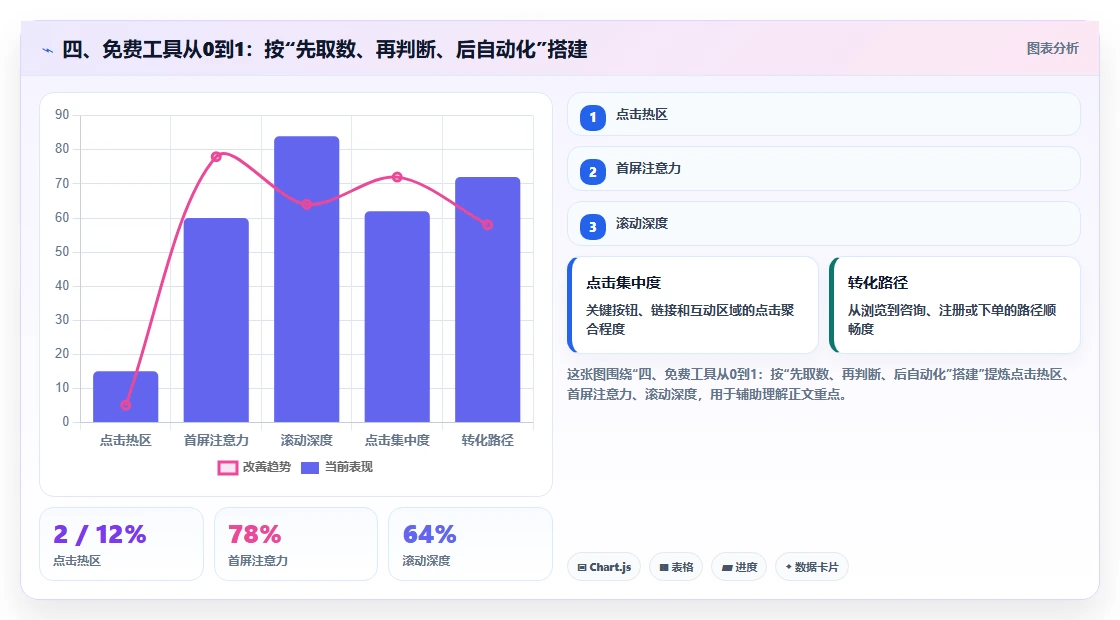Click the 改善趋势 legend label
The height and width of the screenshot is (620, 1120).
[x=266, y=467]
